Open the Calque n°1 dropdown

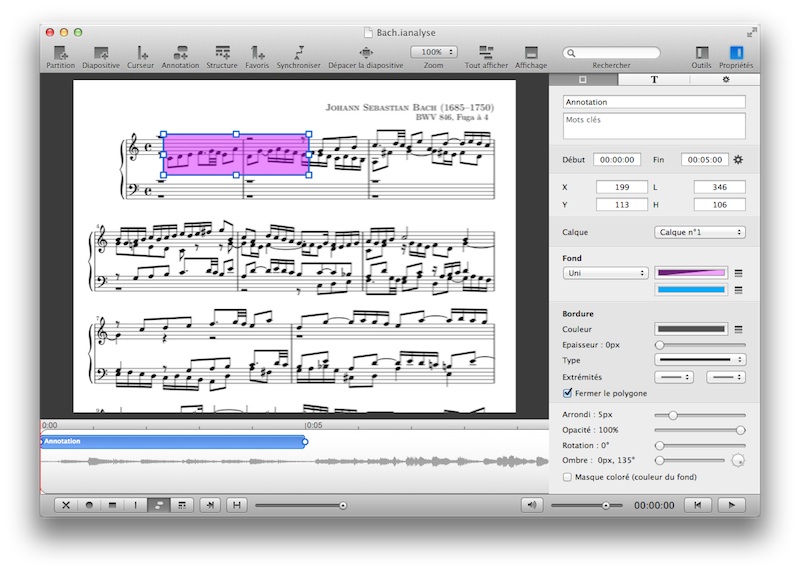click(700, 232)
